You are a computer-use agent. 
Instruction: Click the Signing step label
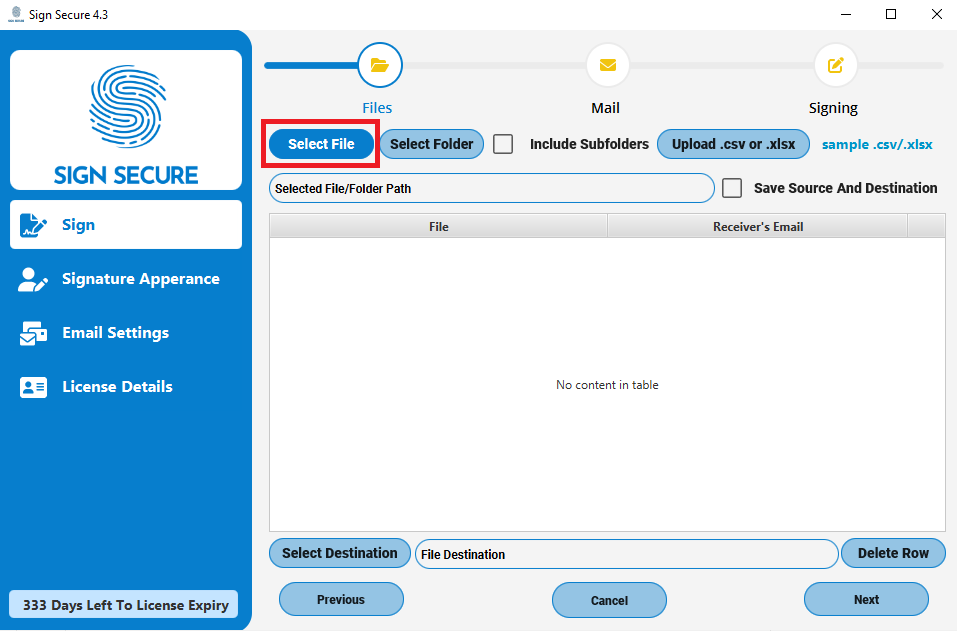(x=833, y=109)
